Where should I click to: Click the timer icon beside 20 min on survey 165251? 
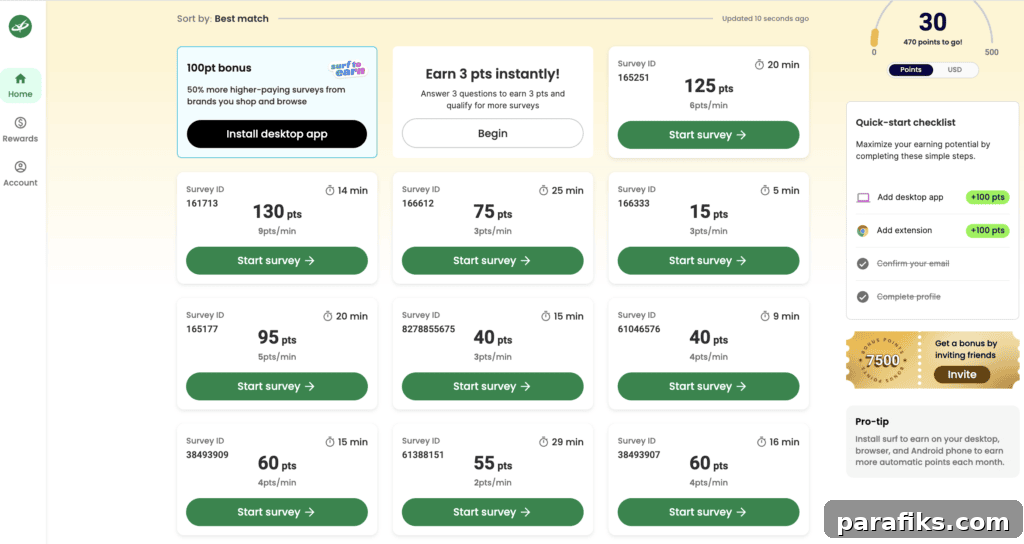click(759, 65)
